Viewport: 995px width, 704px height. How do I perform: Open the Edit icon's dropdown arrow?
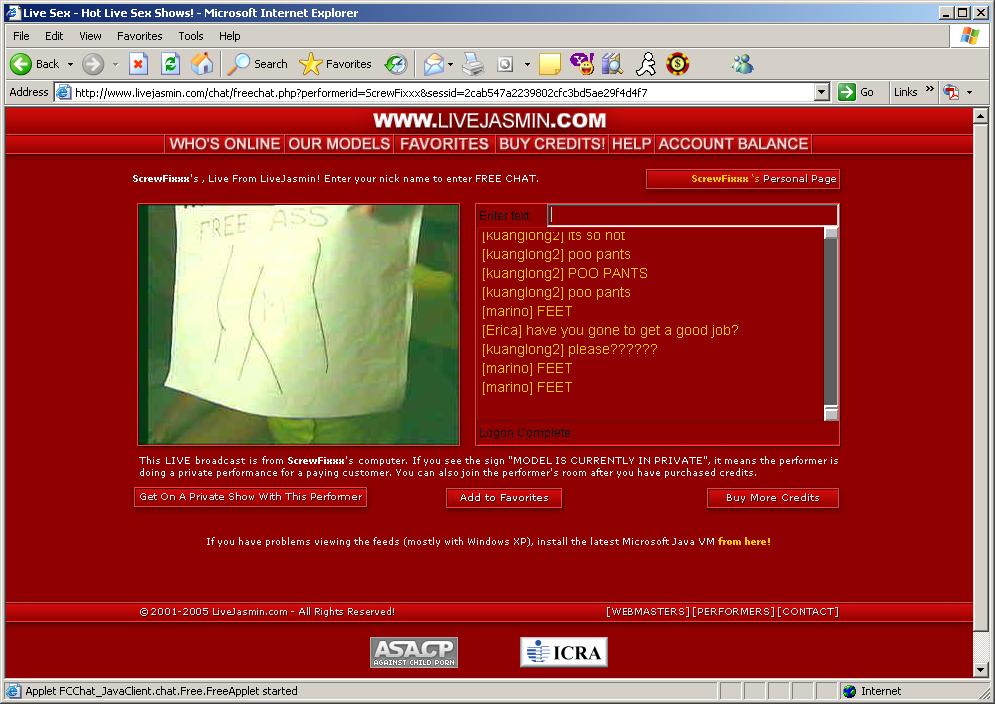tap(527, 64)
